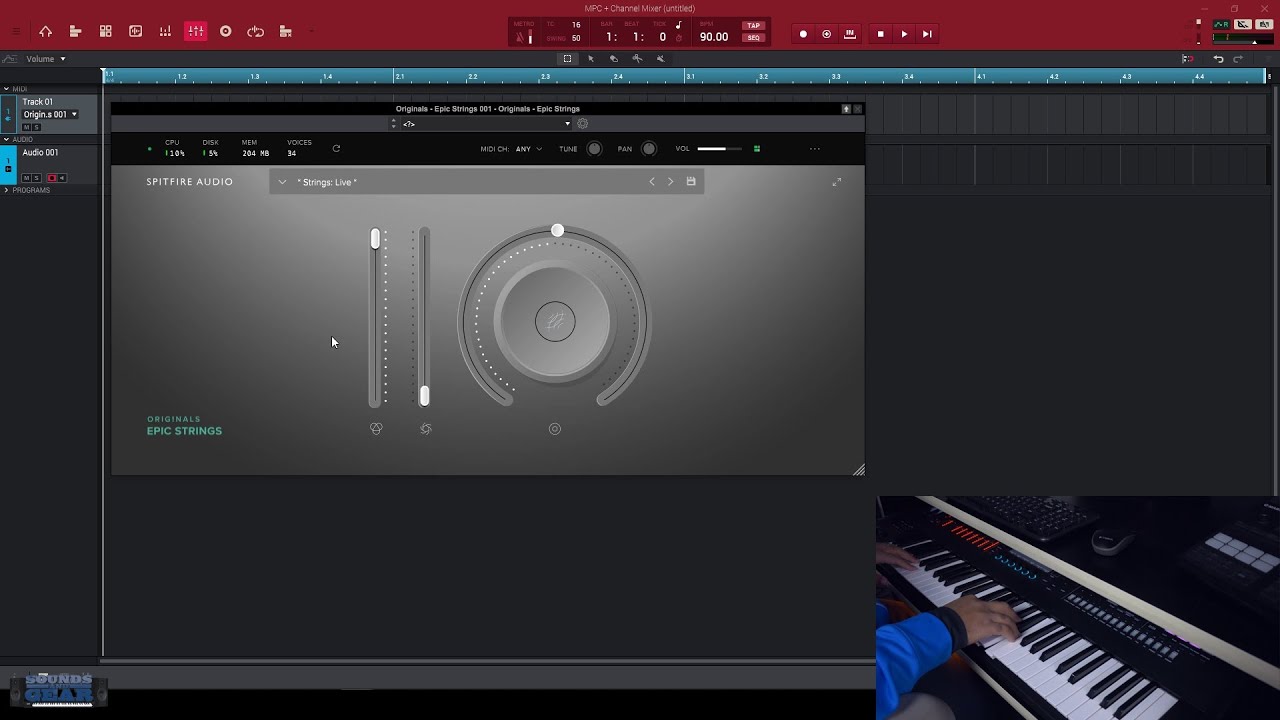
Task: Enable Overdub recording
Action: (x=826, y=34)
